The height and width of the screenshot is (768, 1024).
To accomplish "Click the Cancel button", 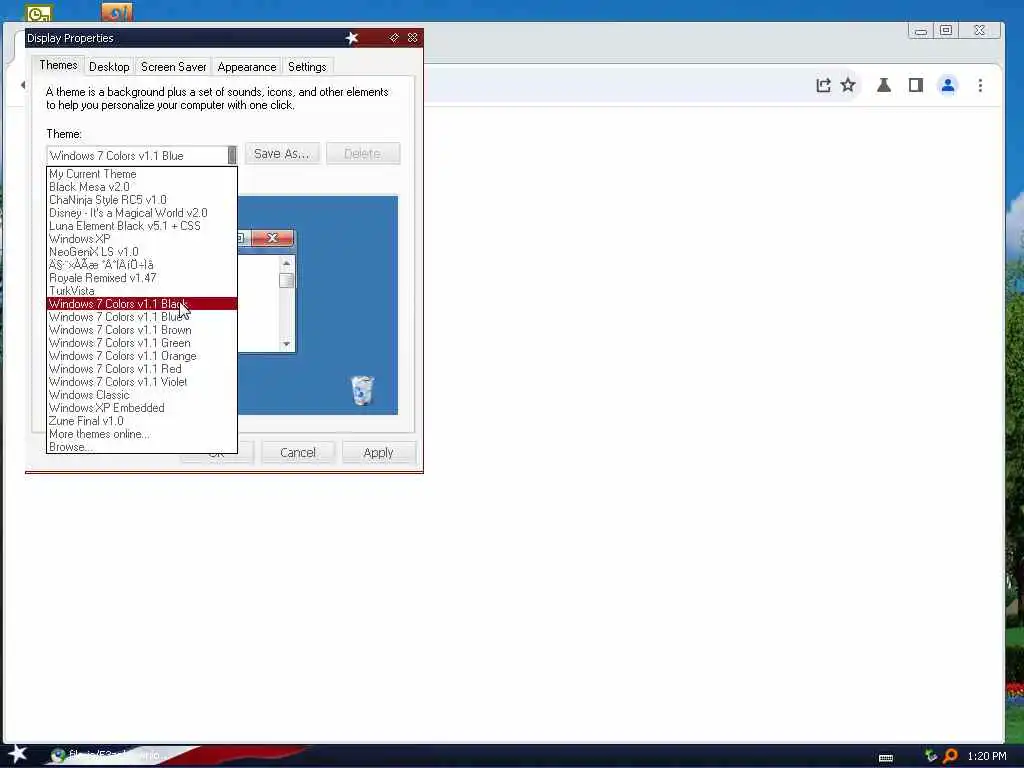I will coord(298,453).
